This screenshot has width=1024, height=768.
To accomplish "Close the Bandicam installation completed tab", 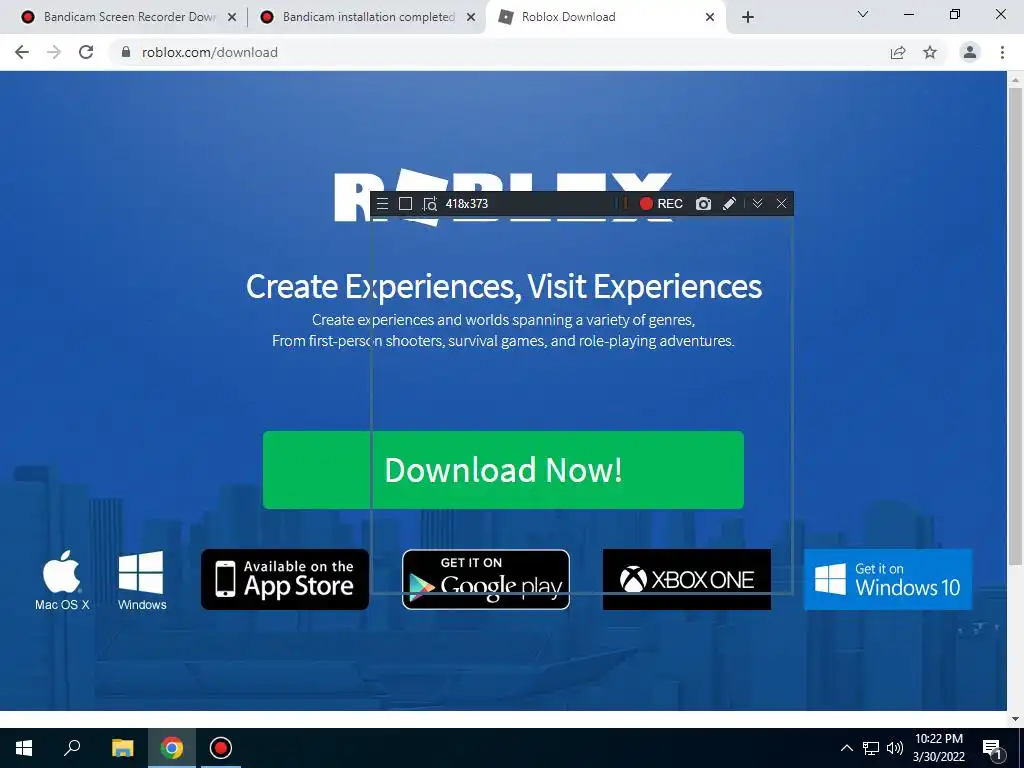I will pyautogui.click(x=471, y=18).
